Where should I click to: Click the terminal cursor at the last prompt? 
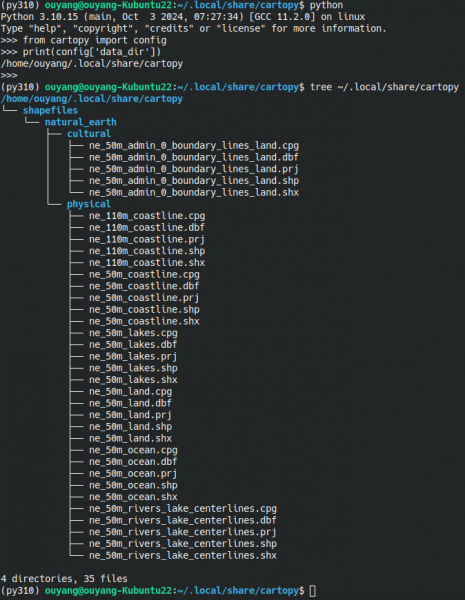coord(313,591)
